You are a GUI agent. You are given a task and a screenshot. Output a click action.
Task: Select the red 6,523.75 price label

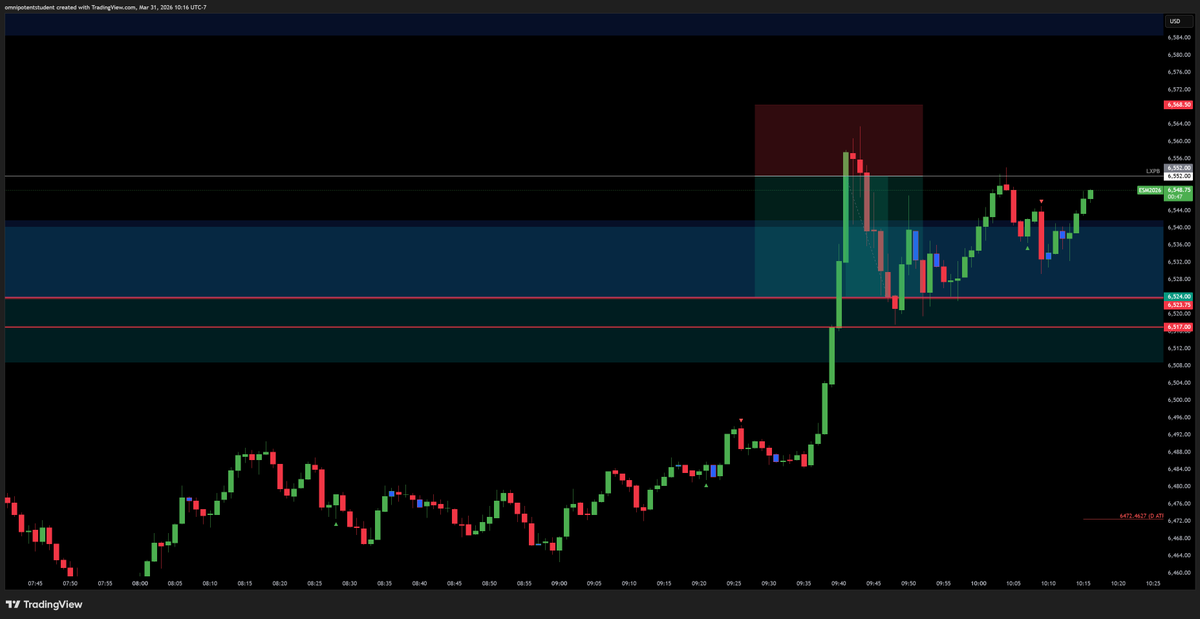(x=1177, y=305)
